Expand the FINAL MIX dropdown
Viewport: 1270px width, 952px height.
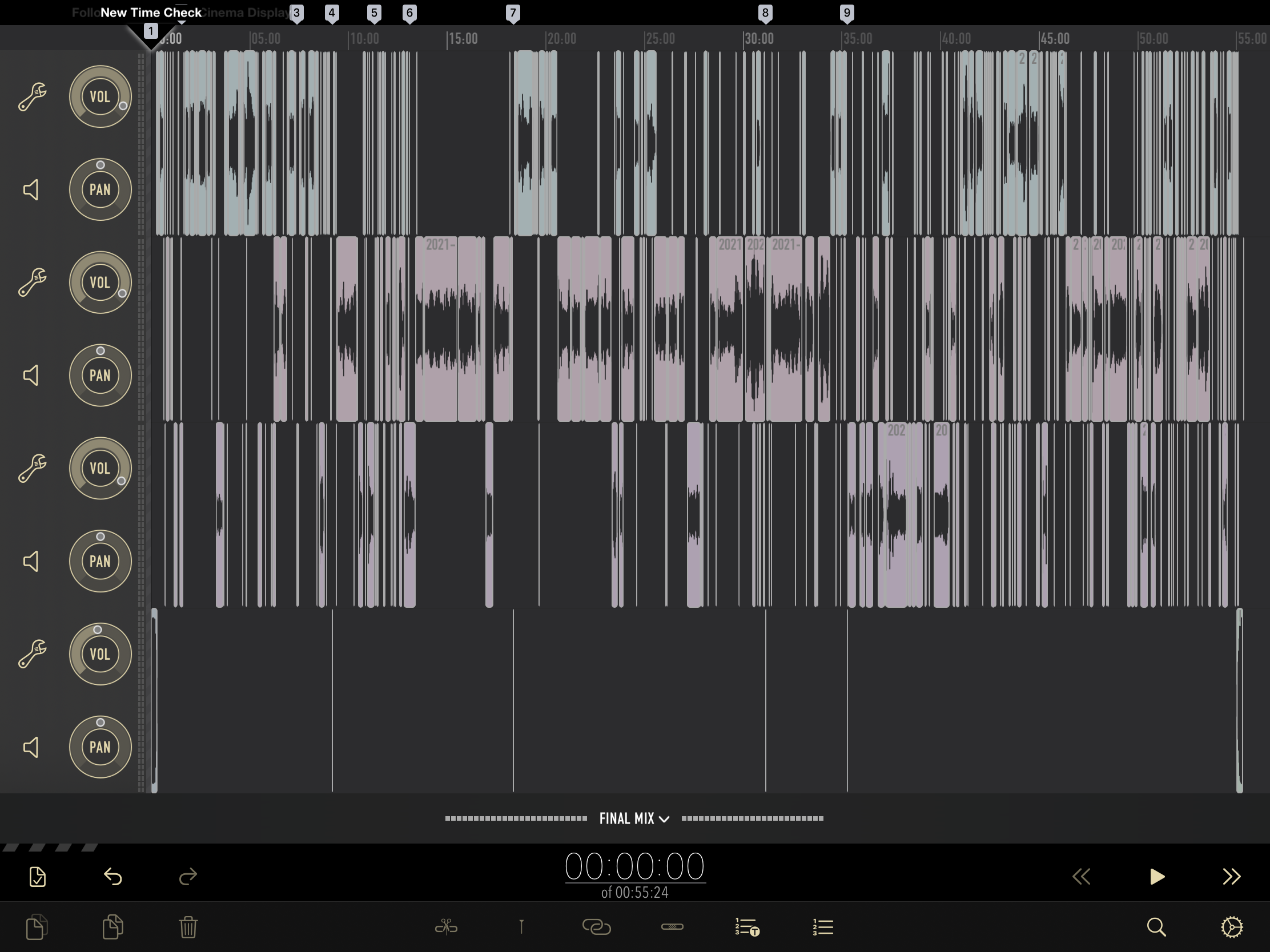[634, 818]
